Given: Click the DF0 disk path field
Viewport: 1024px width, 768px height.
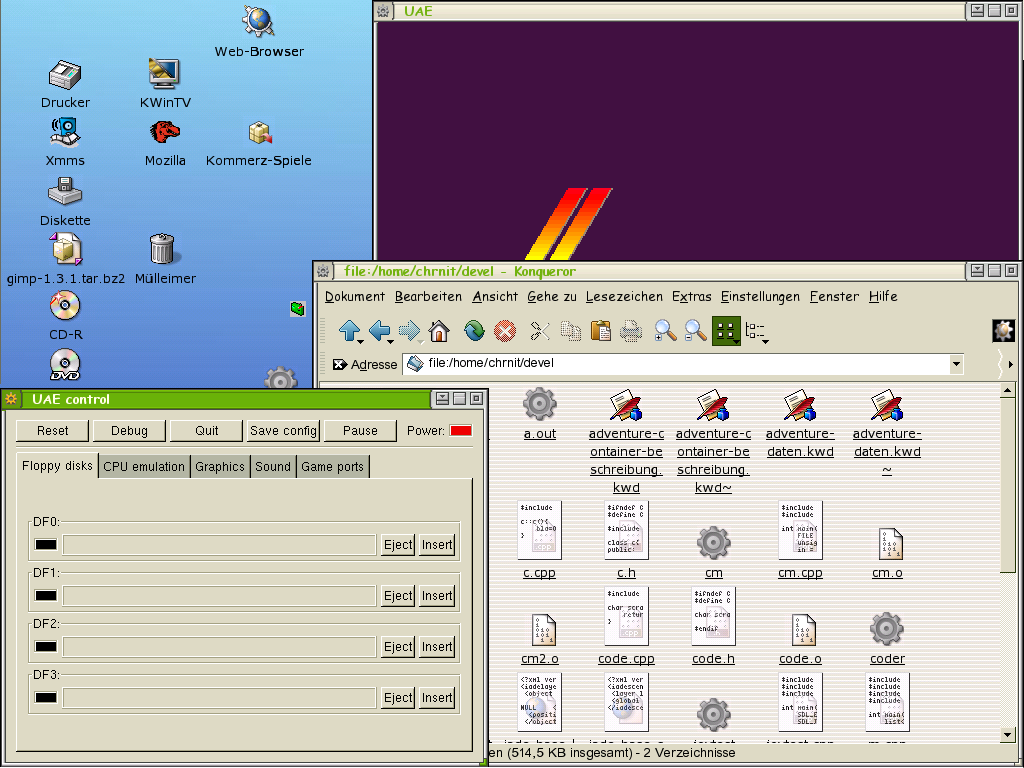Looking at the screenshot, I should [219, 545].
